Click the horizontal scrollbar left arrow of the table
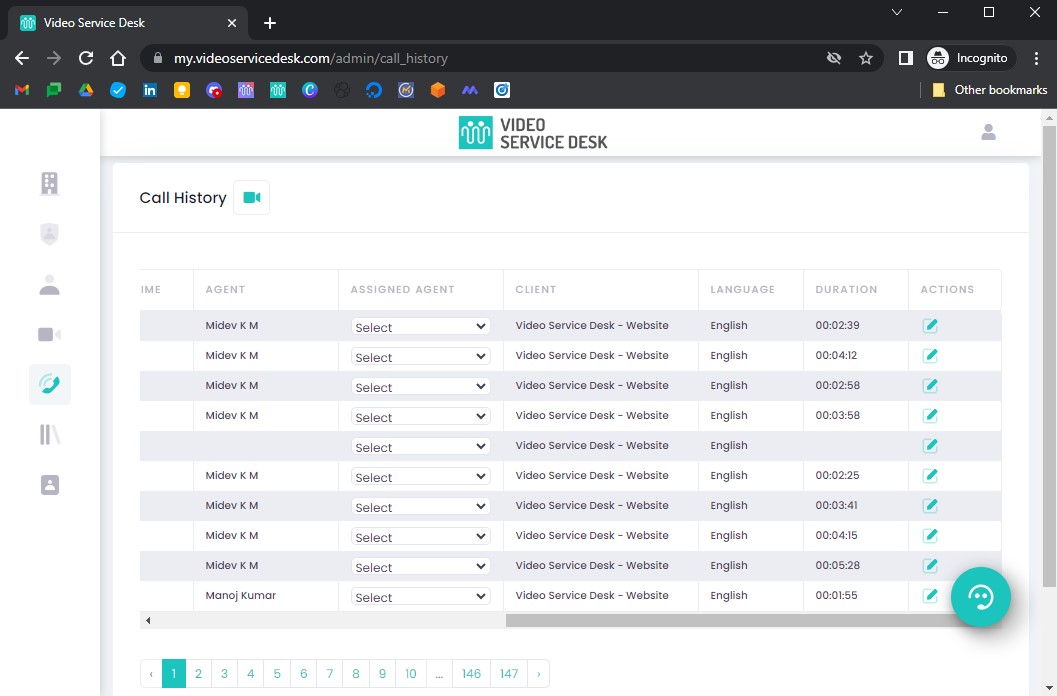 point(148,621)
